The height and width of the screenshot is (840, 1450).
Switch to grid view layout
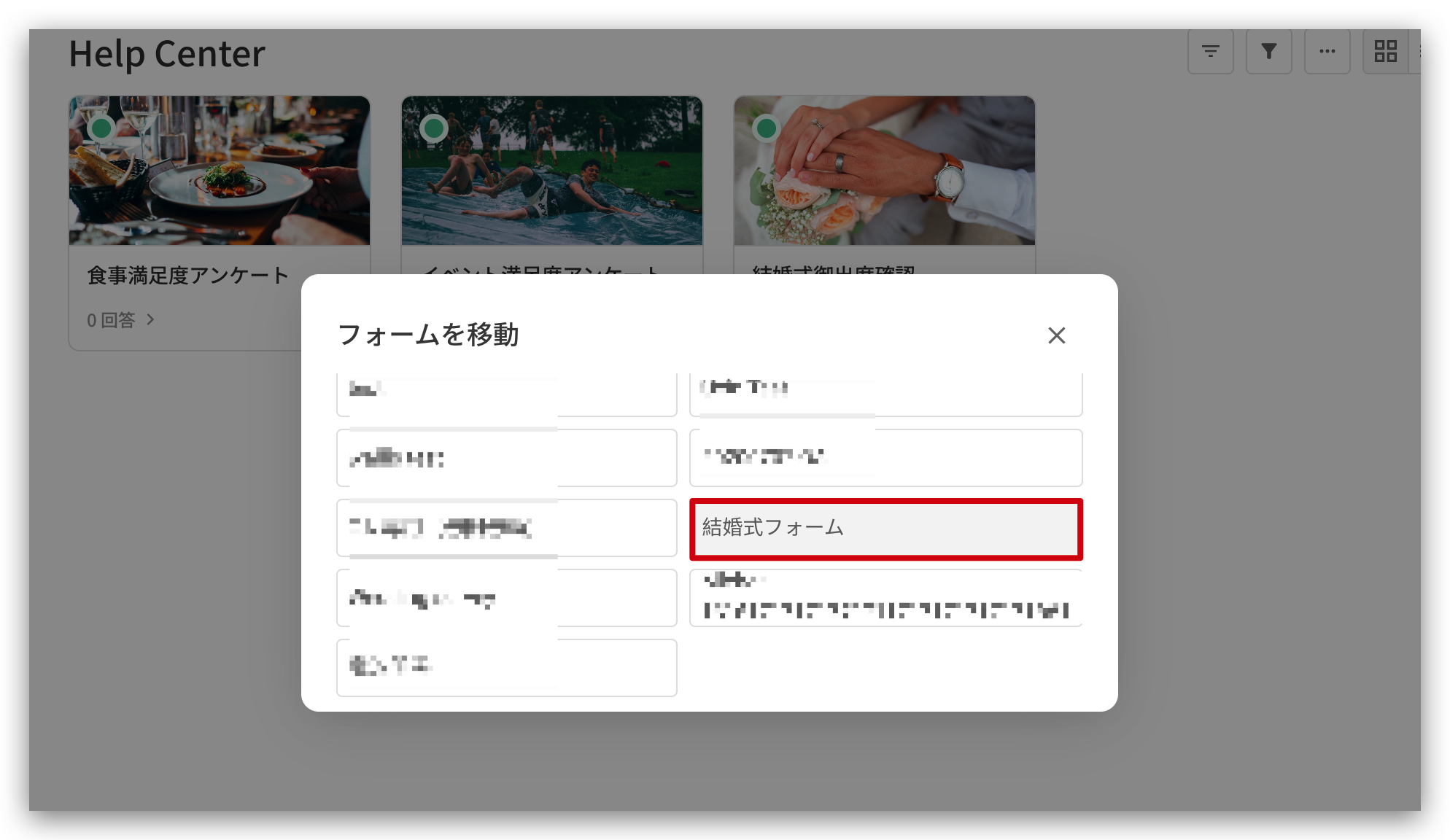coord(1385,51)
